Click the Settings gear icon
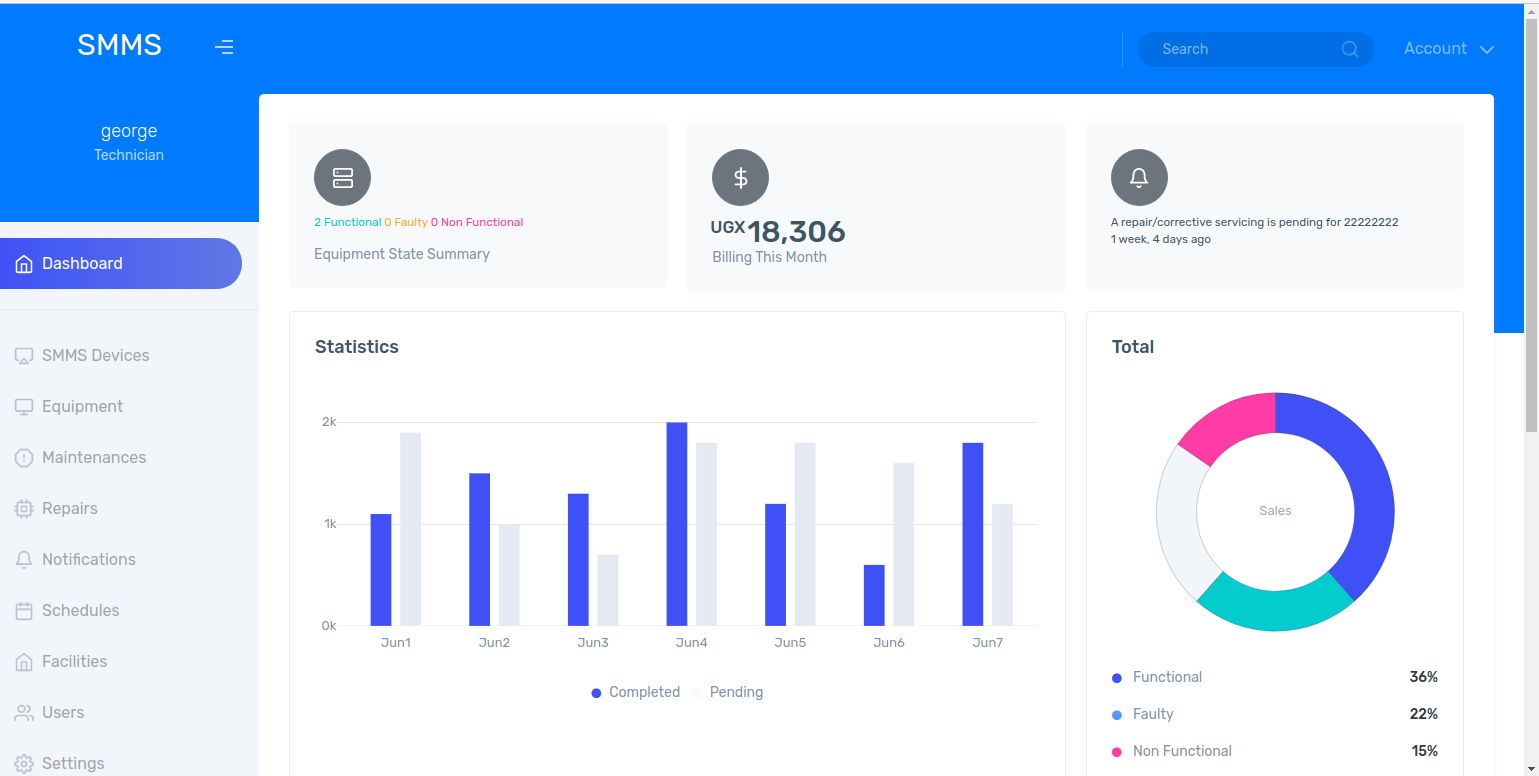Image resolution: width=1539 pixels, height=776 pixels. (x=24, y=764)
